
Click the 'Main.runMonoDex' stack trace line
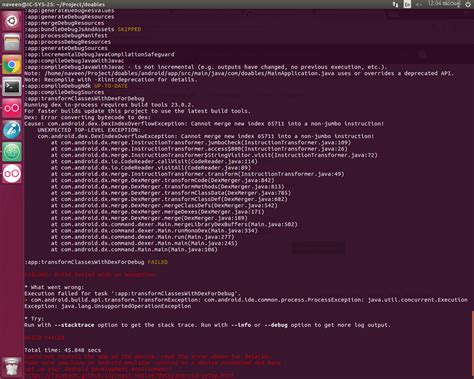[x=154, y=231]
